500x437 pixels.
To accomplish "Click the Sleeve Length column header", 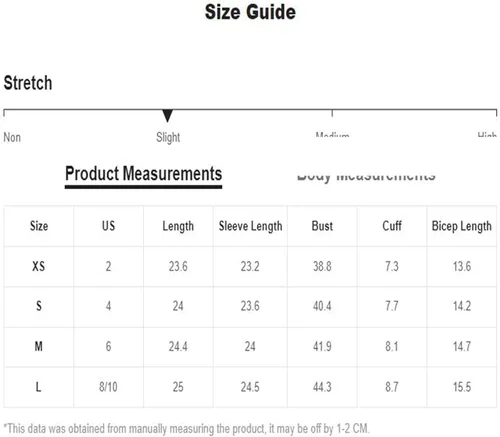I will pos(250,226).
